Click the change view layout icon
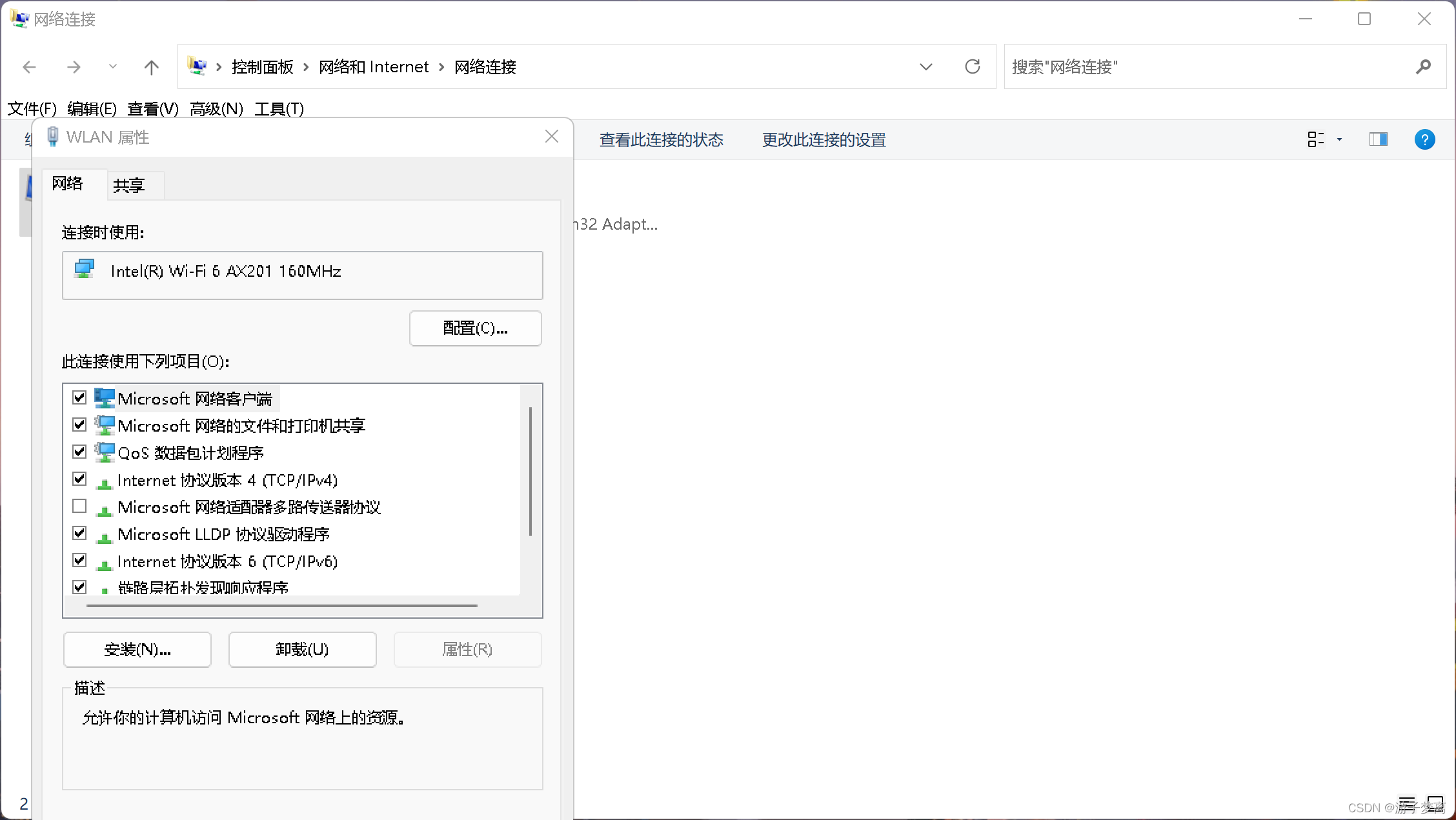This screenshot has width=1456, height=820. point(1315,139)
